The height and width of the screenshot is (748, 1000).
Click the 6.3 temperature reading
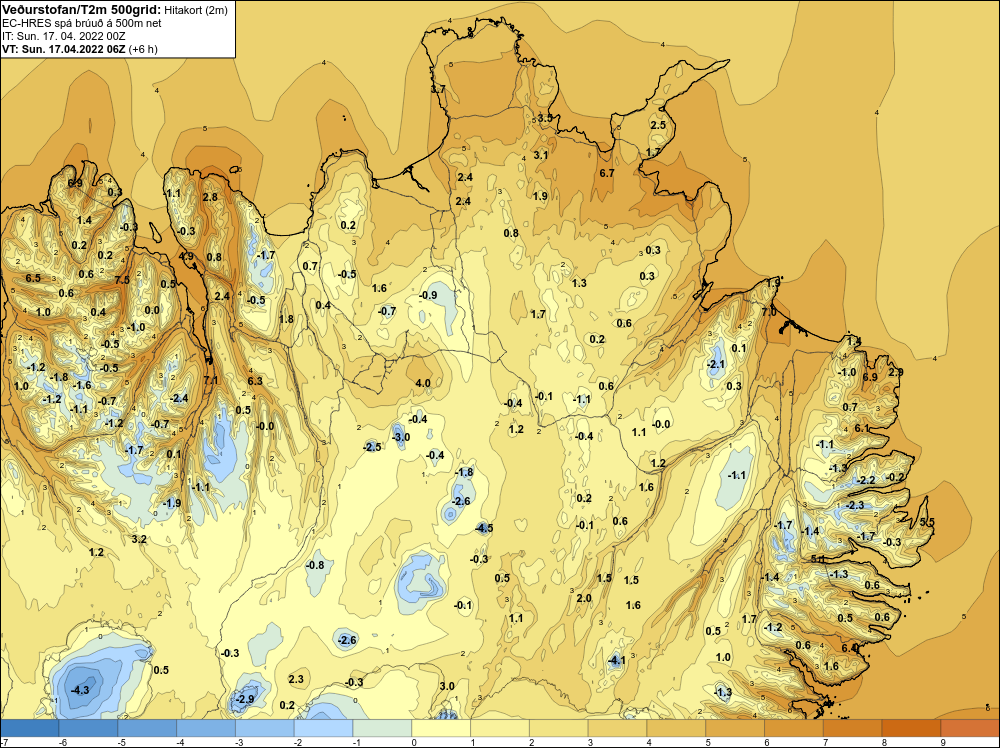click(x=255, y=381)
